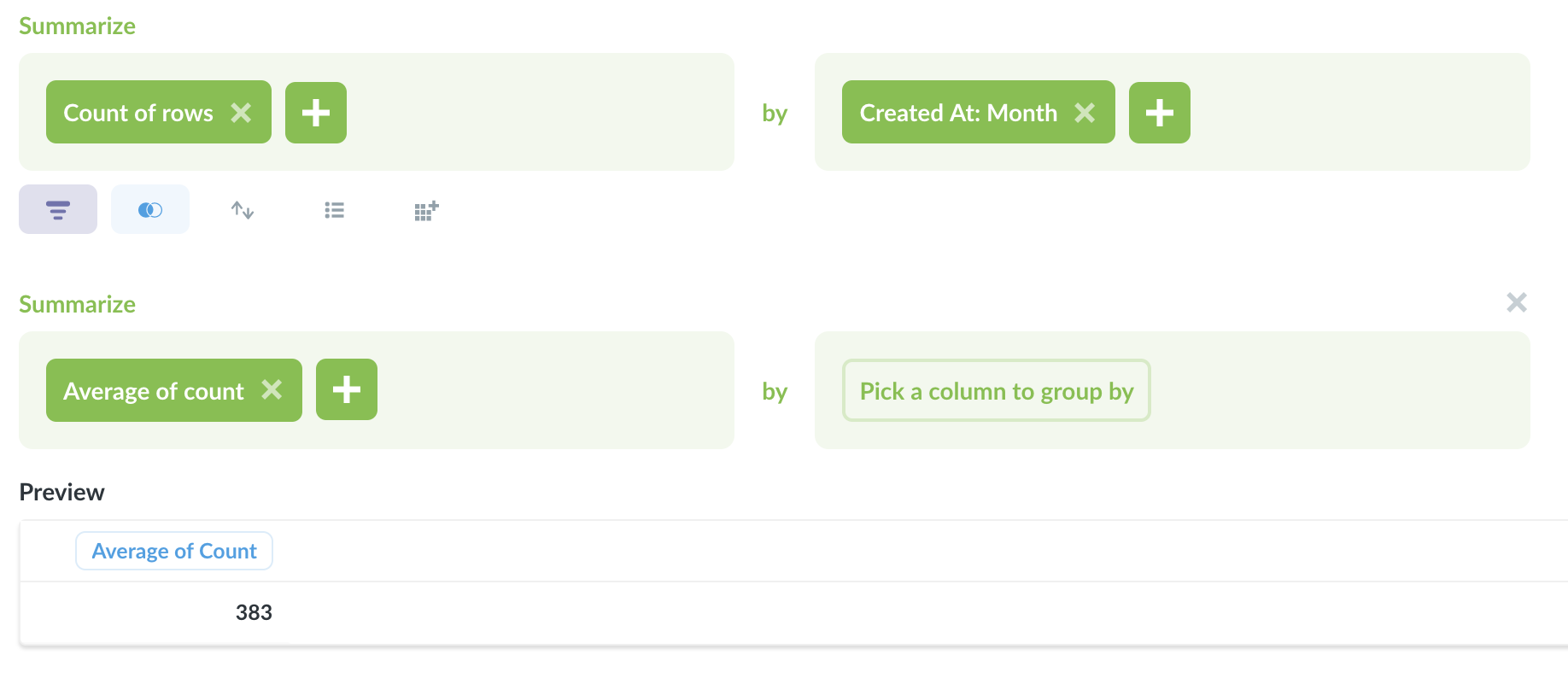Close the second Summarize step
Viewport: 1568px width, 678px height.
point(1516,302)
